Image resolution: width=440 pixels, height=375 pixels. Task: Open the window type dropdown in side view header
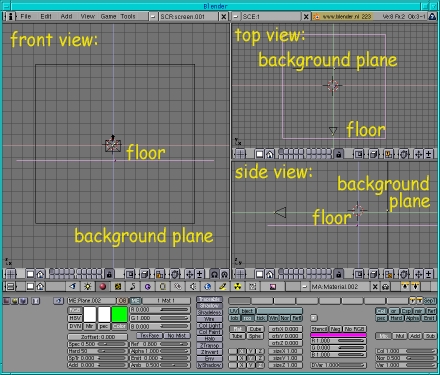point(240,274)
